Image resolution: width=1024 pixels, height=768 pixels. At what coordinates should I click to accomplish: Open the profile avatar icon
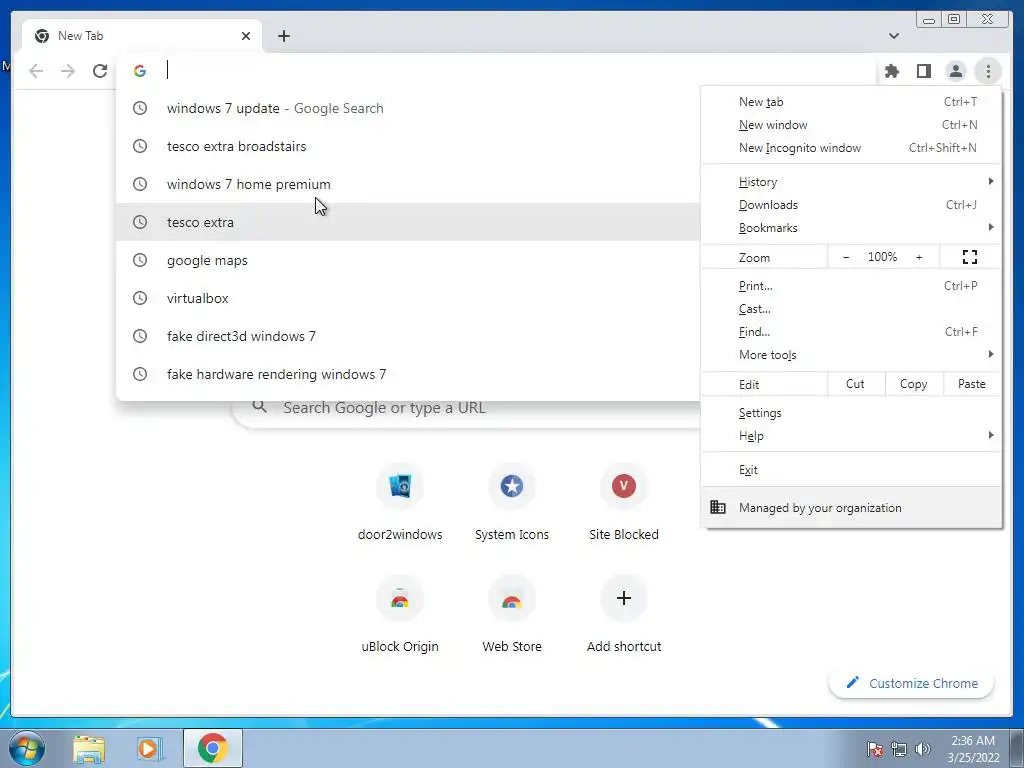955,71
